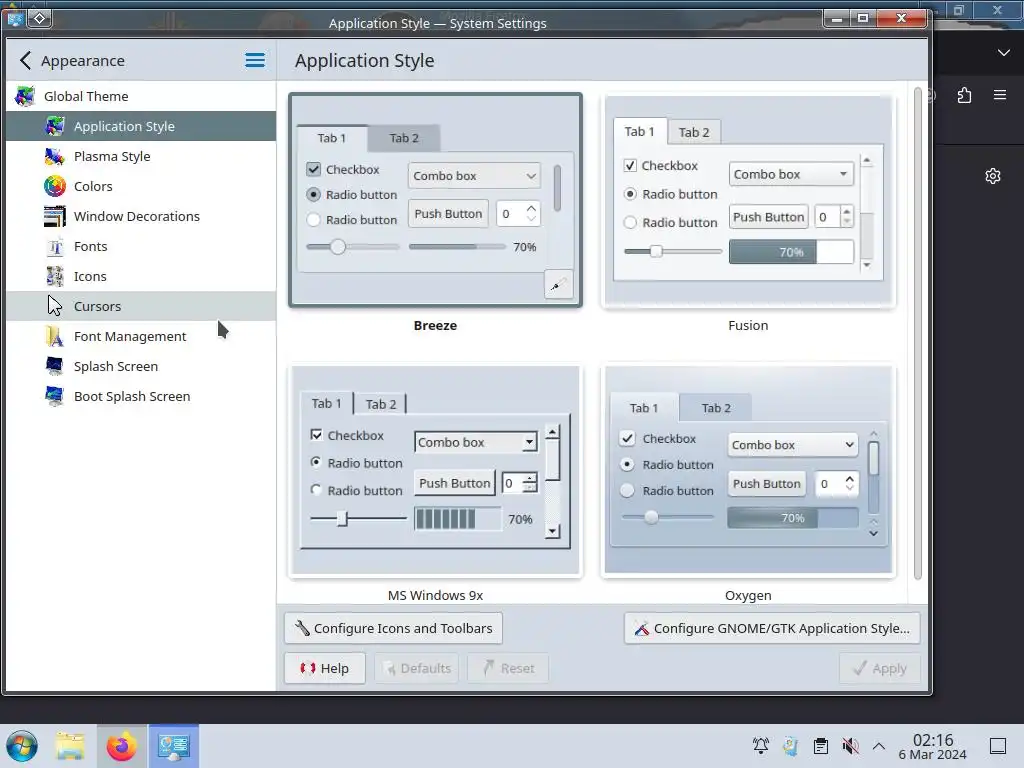This screenshot has width=1024, height=768.
Task: Click the slider handle in Breeze preview
Action: click(338, 247)
